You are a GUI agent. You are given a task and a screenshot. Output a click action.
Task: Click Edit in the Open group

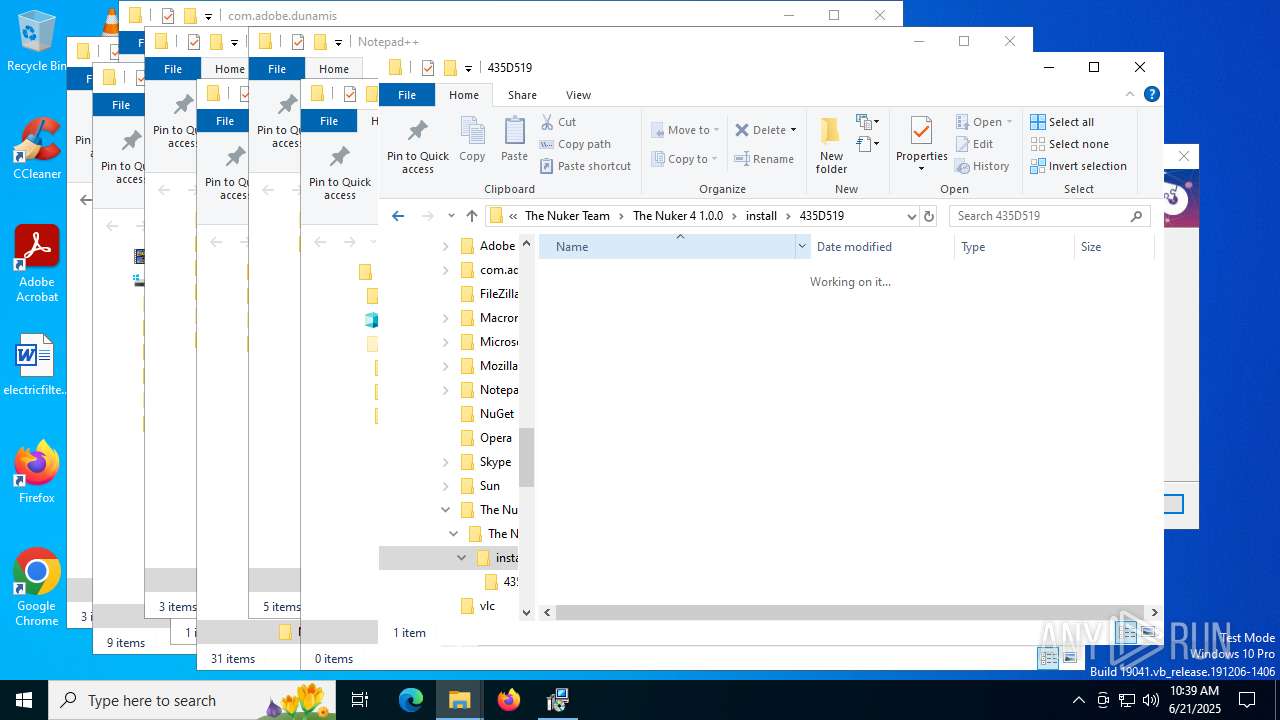tap(974, 144)
